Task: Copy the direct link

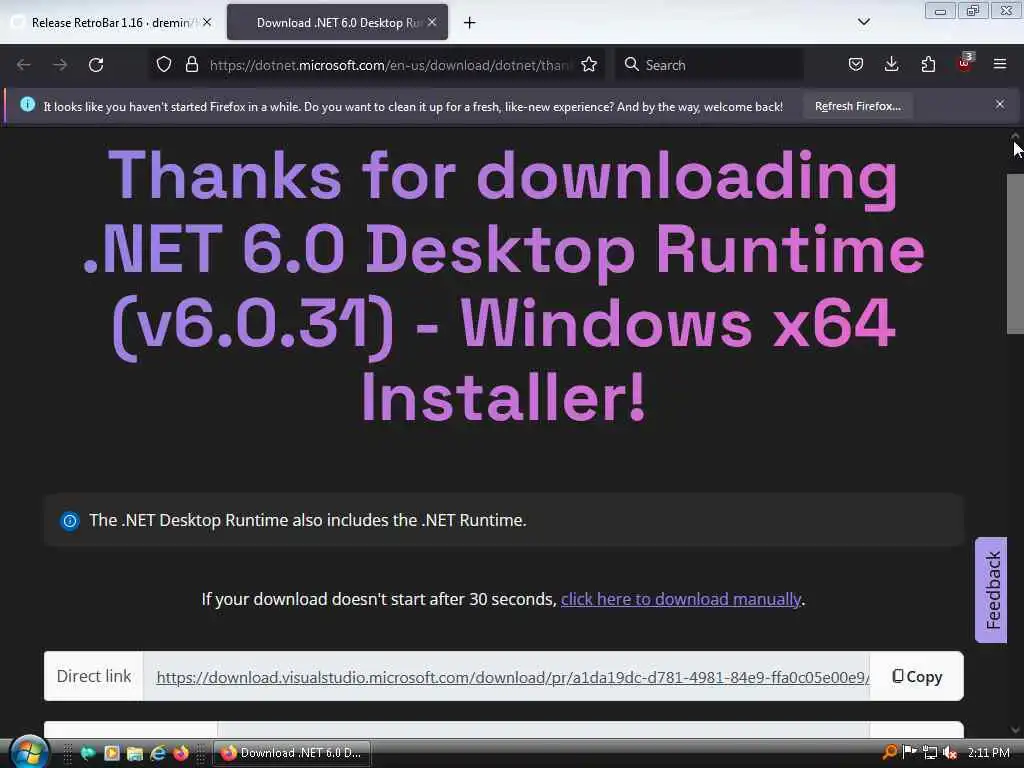Action: tap(917, 677)
